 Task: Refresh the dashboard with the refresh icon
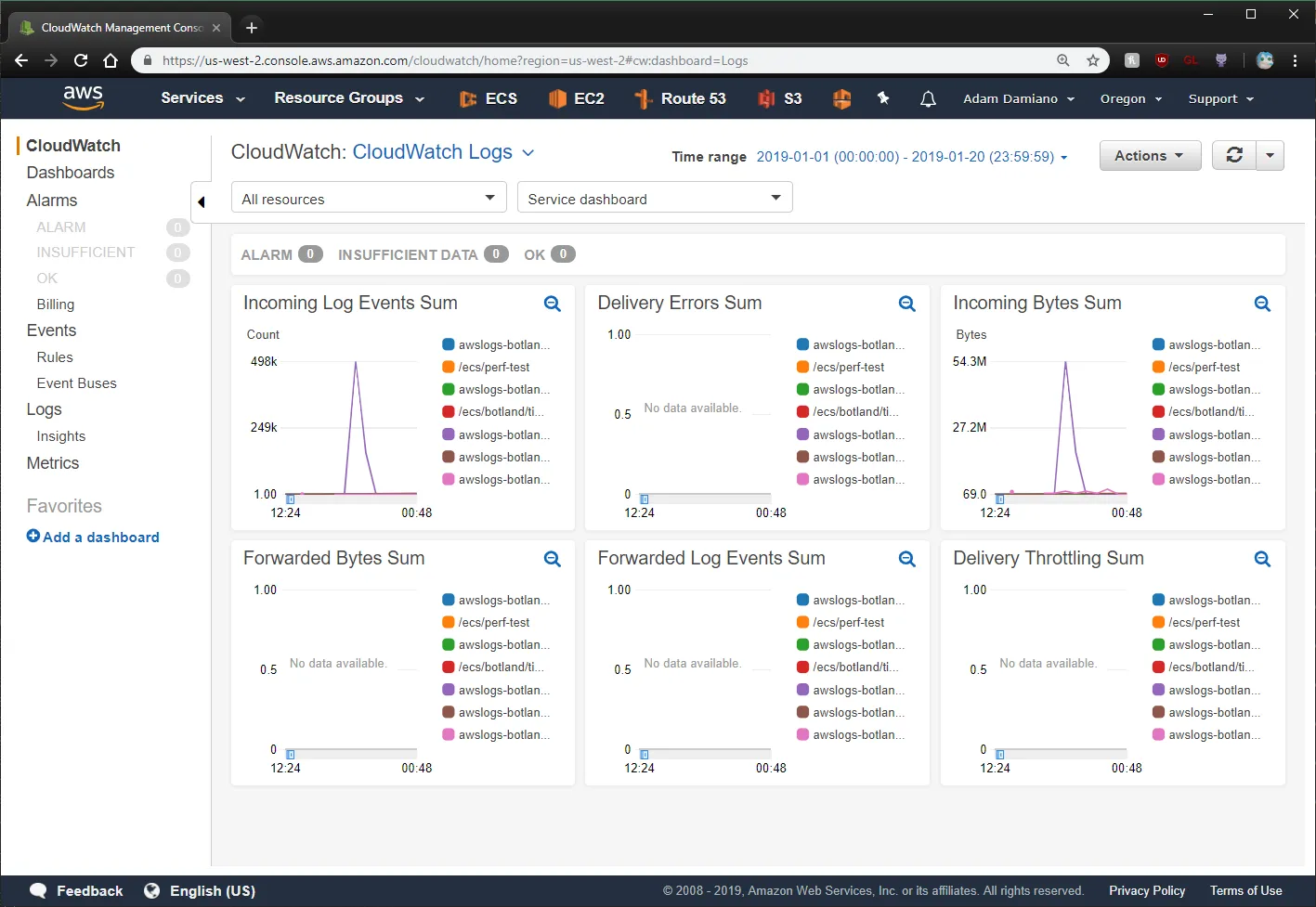tap(1234, 155)
